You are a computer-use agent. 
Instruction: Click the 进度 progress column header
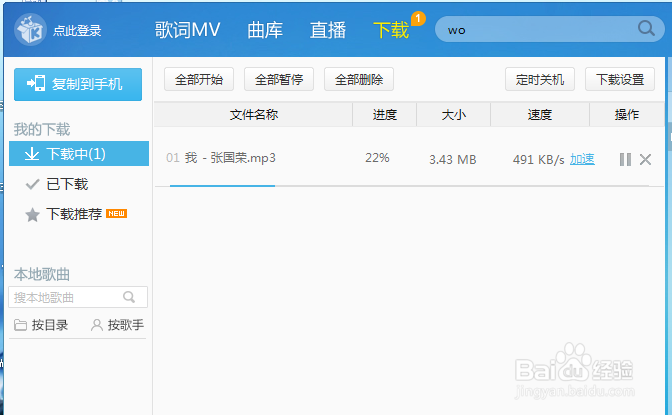click(x=384, y=114)
